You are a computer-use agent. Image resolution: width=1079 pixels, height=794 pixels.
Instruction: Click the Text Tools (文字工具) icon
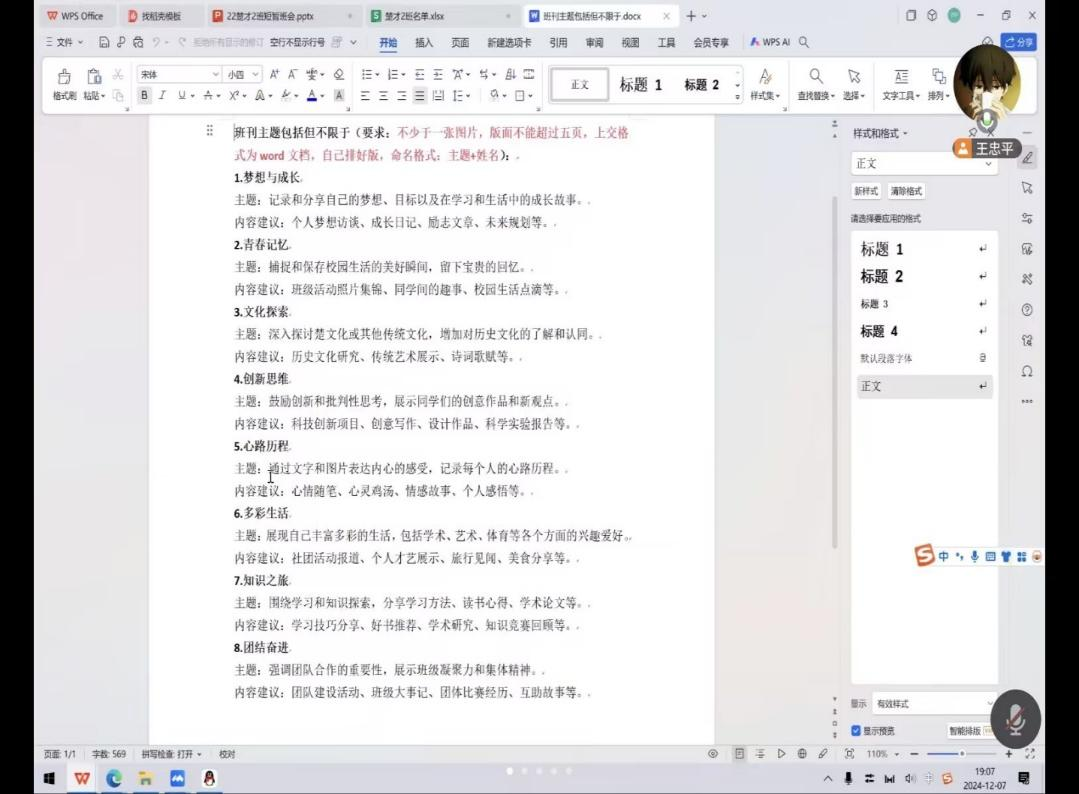pos(900,79)
